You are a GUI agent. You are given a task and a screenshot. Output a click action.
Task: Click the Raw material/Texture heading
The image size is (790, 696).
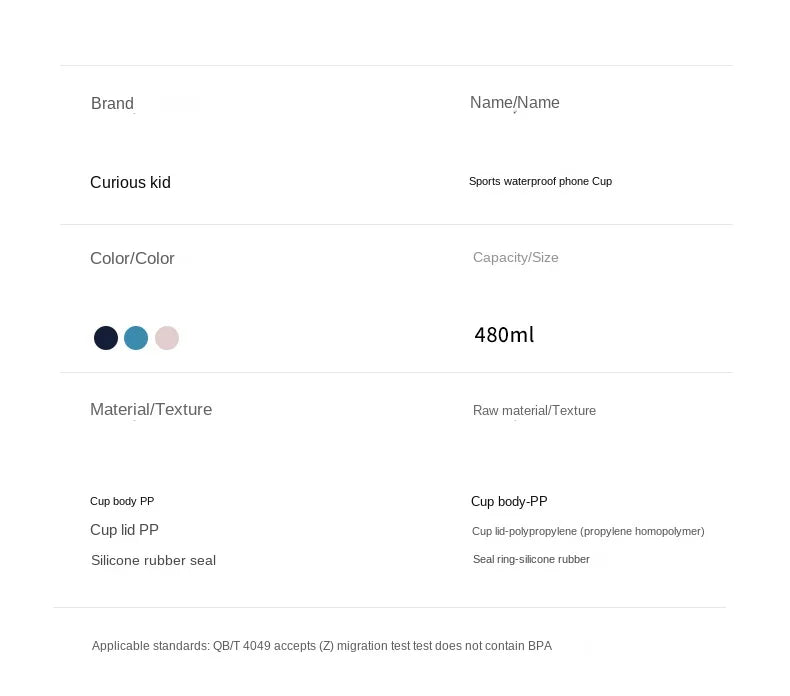pos(534,410)
